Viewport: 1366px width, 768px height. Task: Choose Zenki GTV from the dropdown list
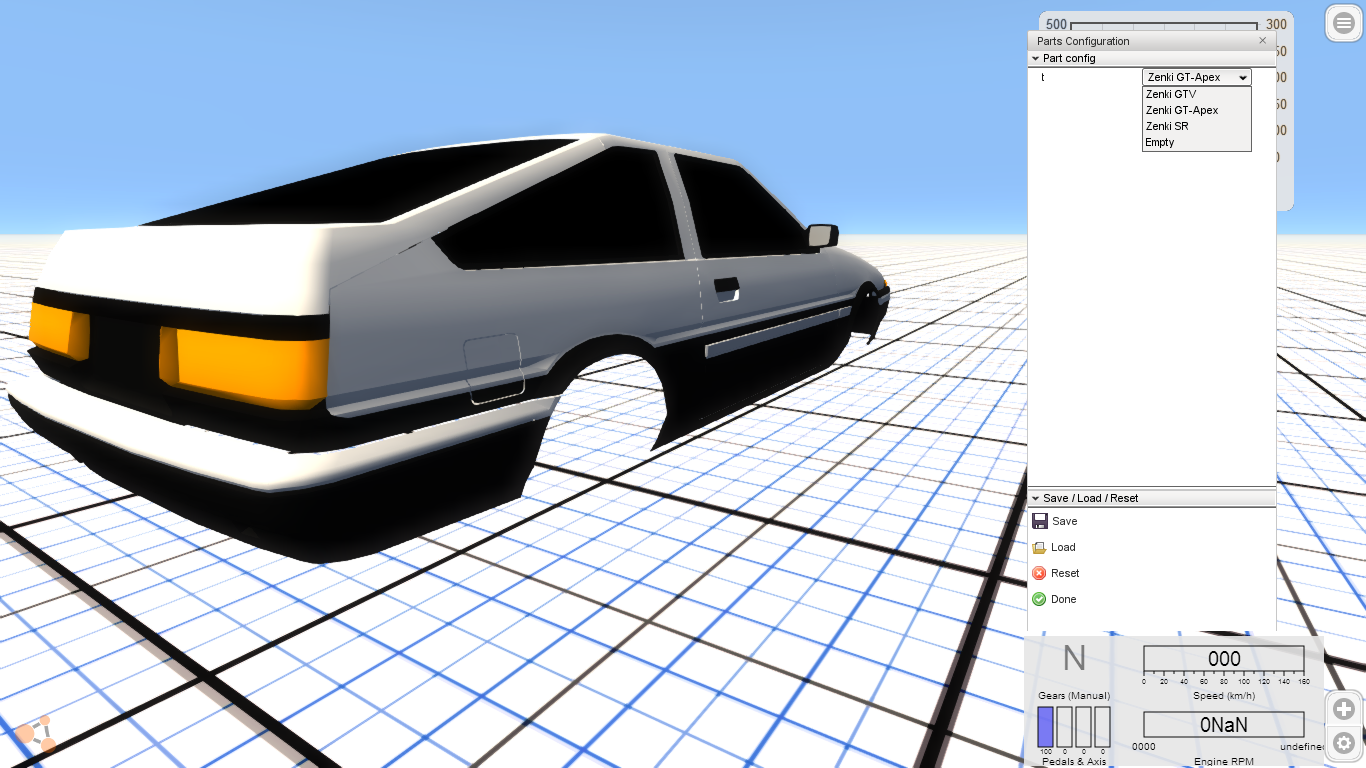(1197, 94)
